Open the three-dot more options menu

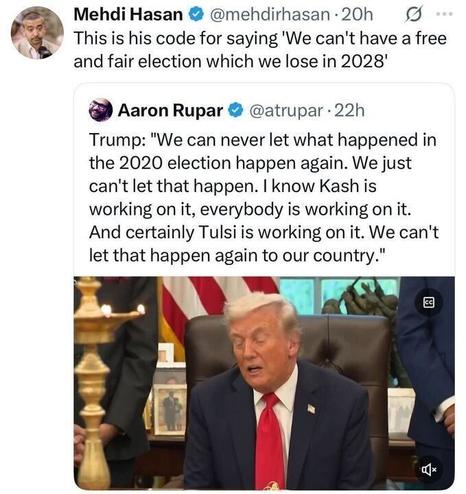[x=445, y=14]
